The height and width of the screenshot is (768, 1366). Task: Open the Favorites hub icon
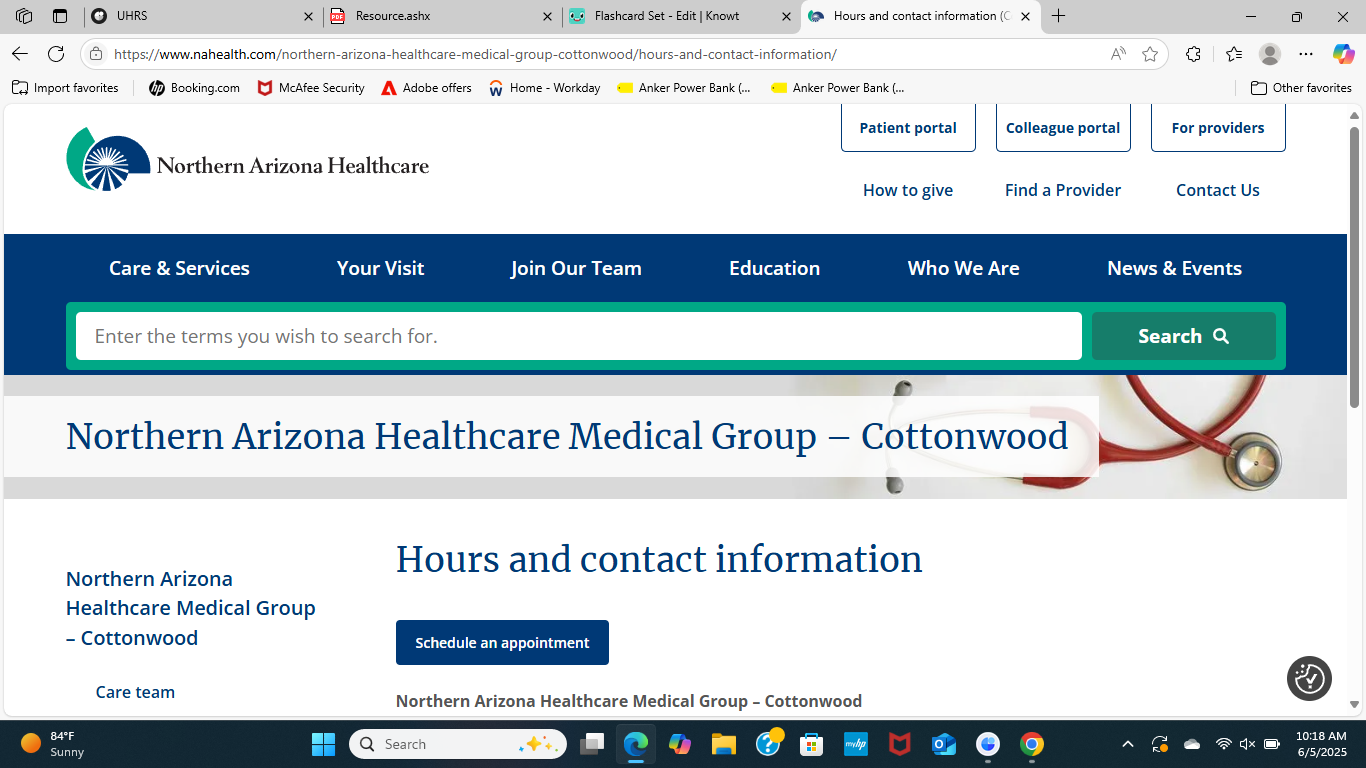(x=1234, y=54)
